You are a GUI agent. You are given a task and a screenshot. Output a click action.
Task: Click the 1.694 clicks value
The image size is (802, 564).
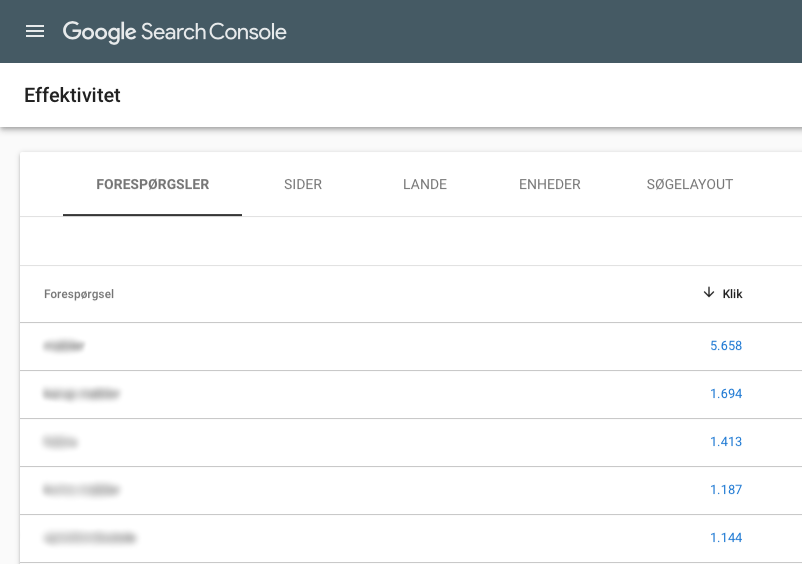click(726, 394)
